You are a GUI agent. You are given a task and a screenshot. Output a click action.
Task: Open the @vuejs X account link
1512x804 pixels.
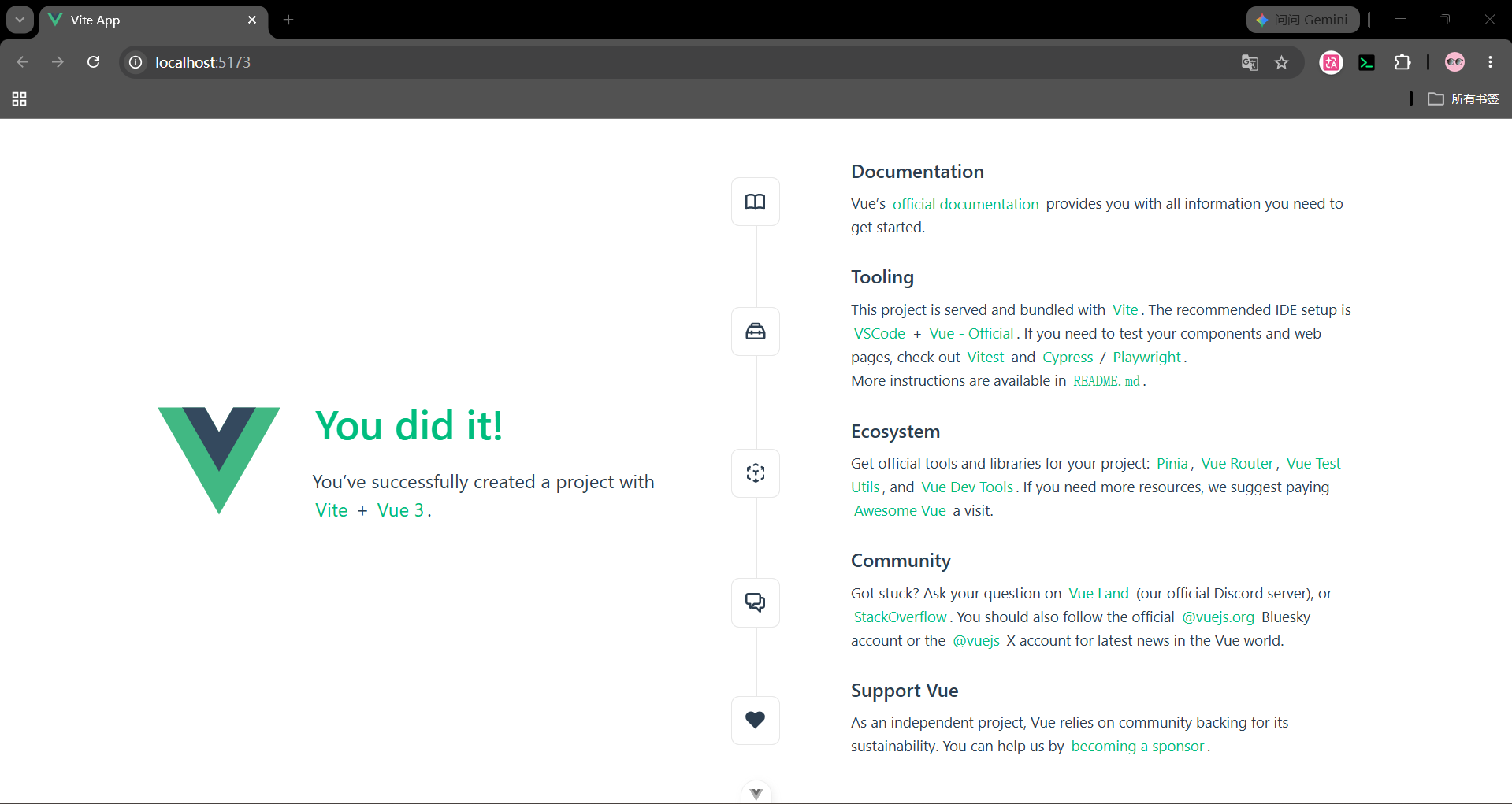(x=976, y=641)
